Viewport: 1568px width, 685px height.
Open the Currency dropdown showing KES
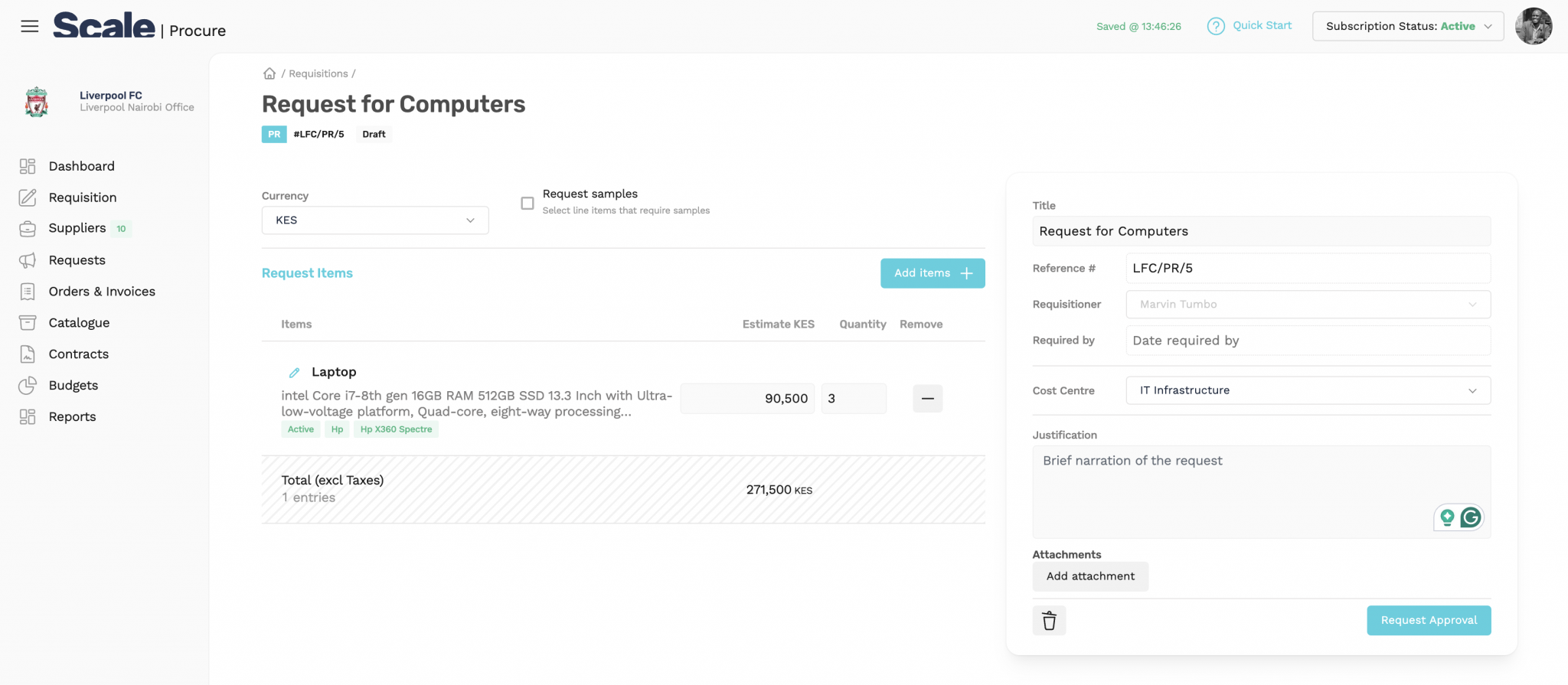coord(374,220)
